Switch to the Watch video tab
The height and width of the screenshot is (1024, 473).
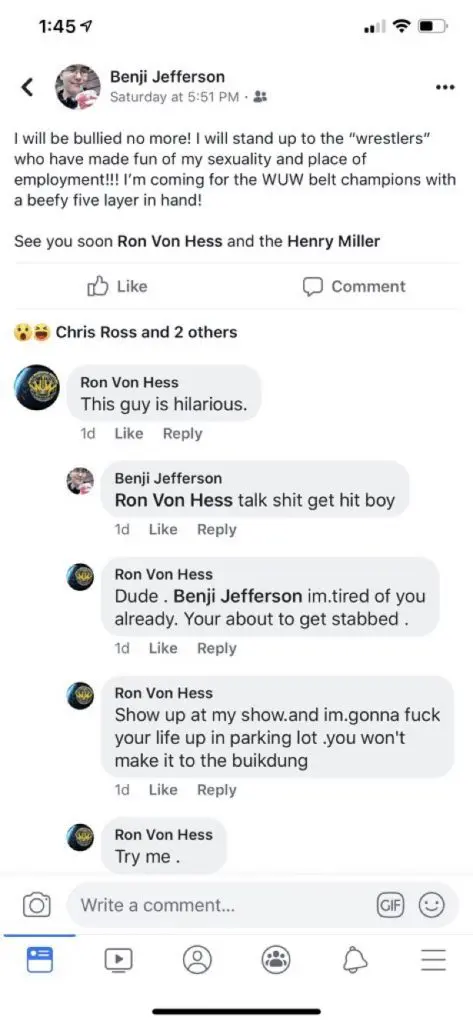[x=118, y=959]
